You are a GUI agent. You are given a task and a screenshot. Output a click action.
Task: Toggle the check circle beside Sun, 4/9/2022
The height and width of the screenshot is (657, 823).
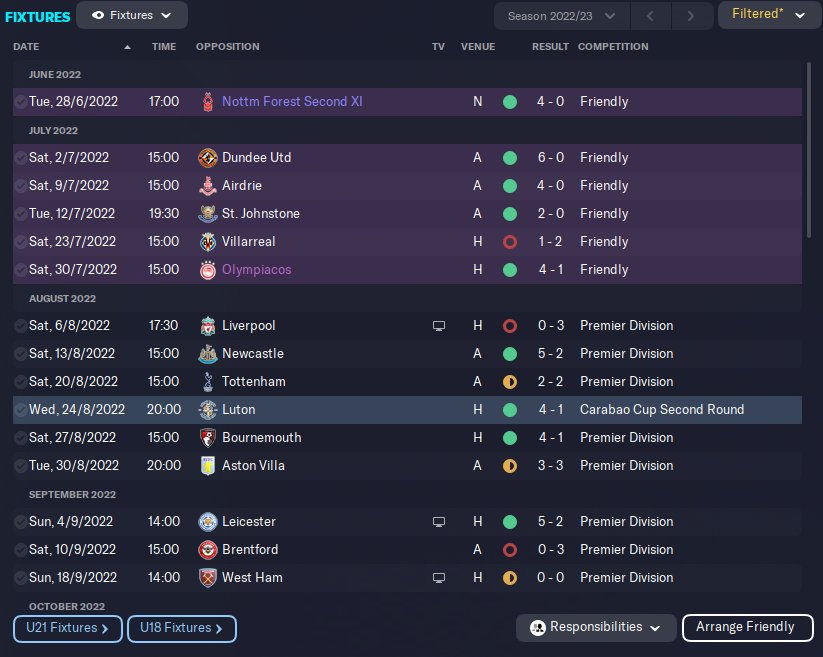click(x=21, y=522)
